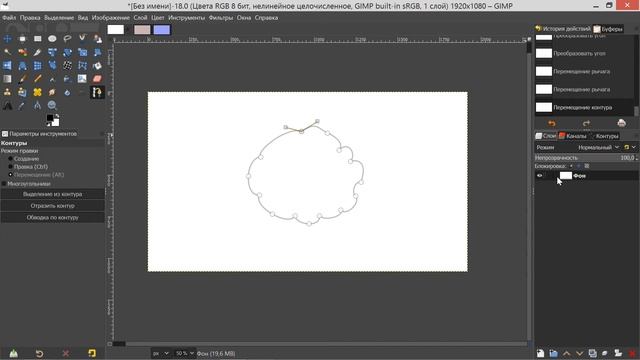
Task: Click the Обводка по контуру button
Action: click(53, 218)
